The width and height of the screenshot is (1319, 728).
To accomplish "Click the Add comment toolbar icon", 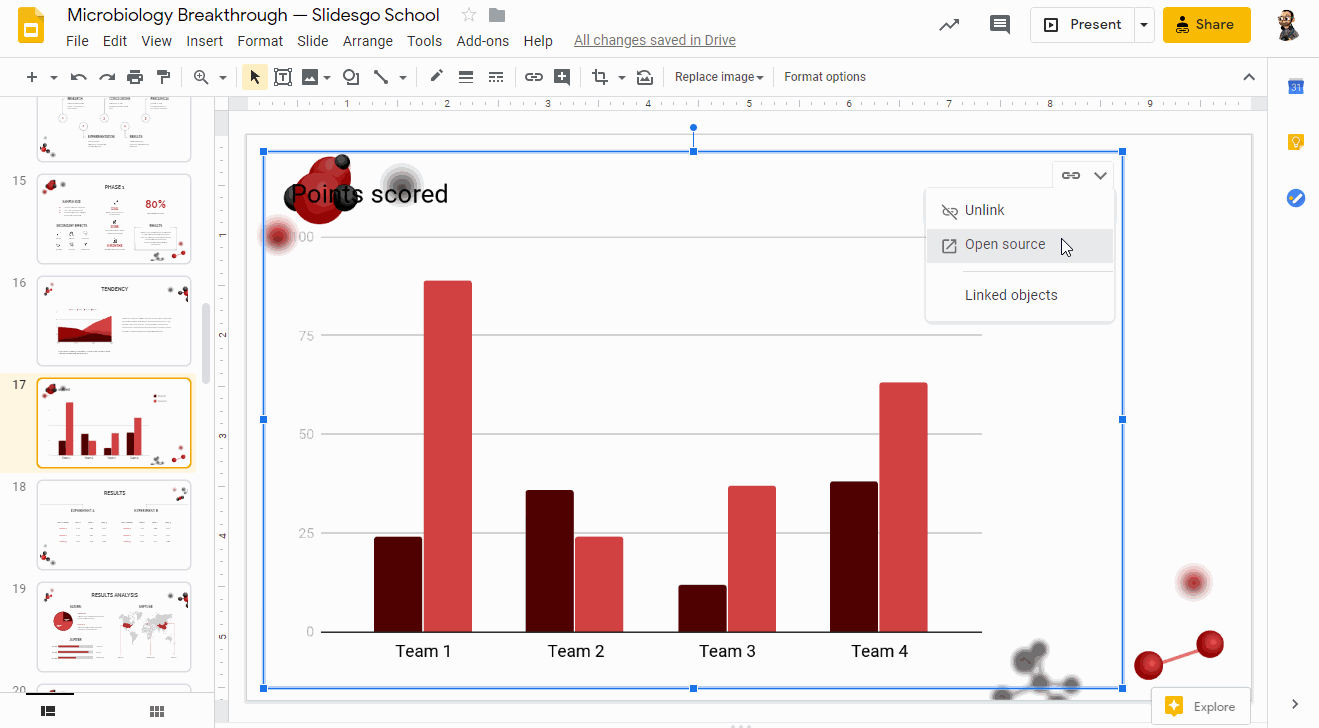I will (x=562, y=77).
